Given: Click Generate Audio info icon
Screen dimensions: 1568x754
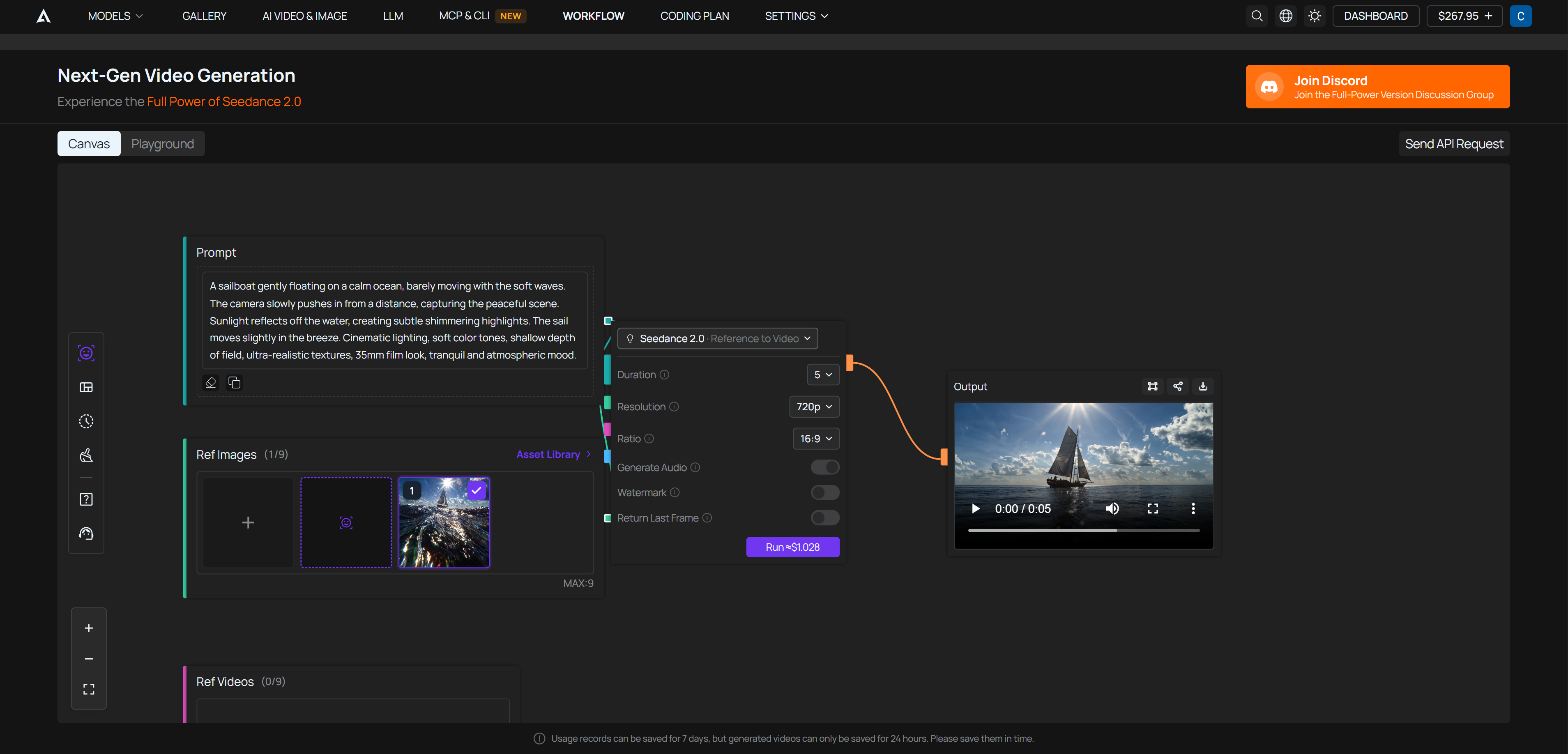Looking at the screenshot, I should coord(695,467).
